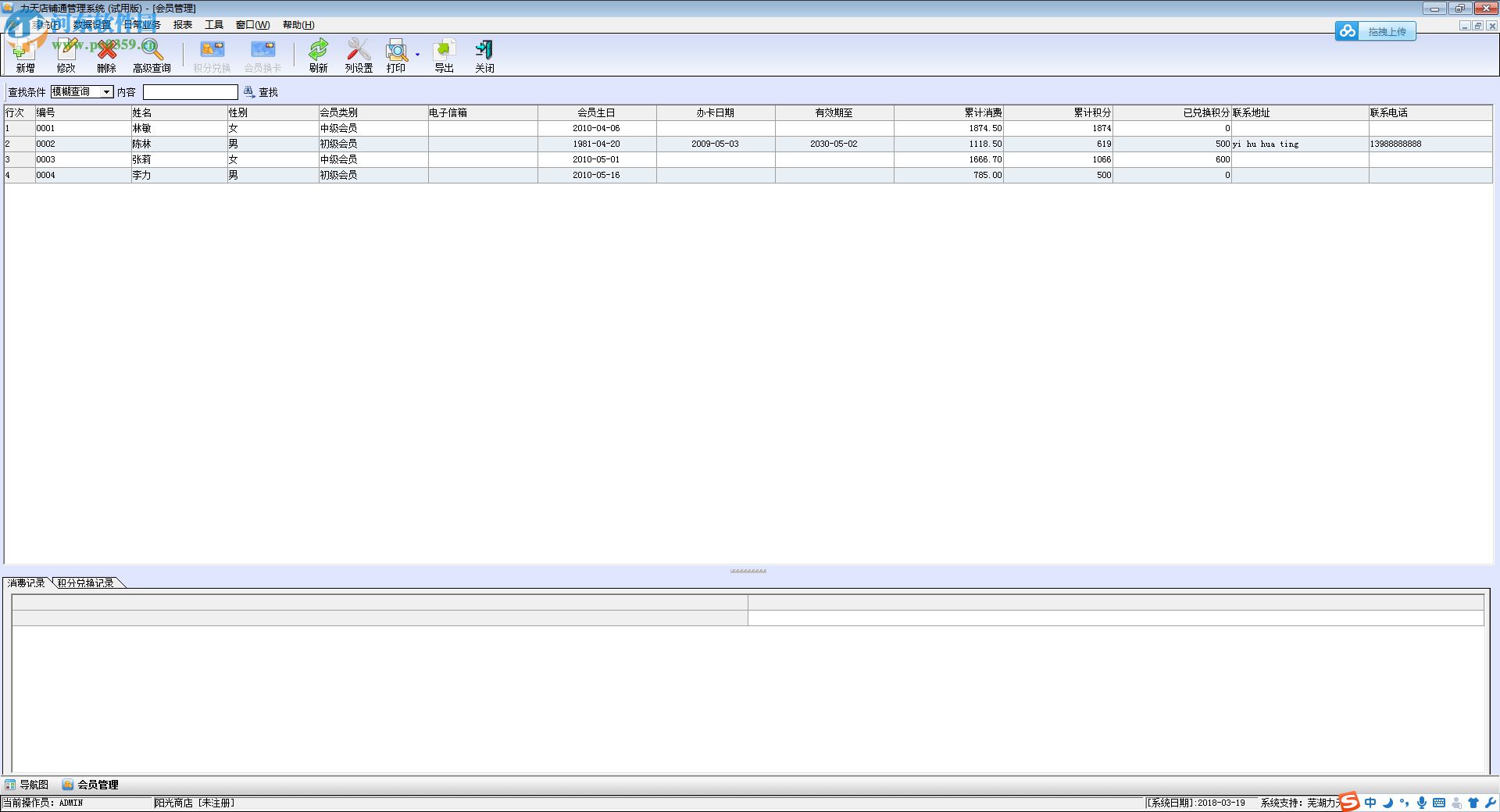The height and width of the screenshot is (812, 1500).
Task: Click the 2030-05-02 expiry date cell
Action: [834, 144]
